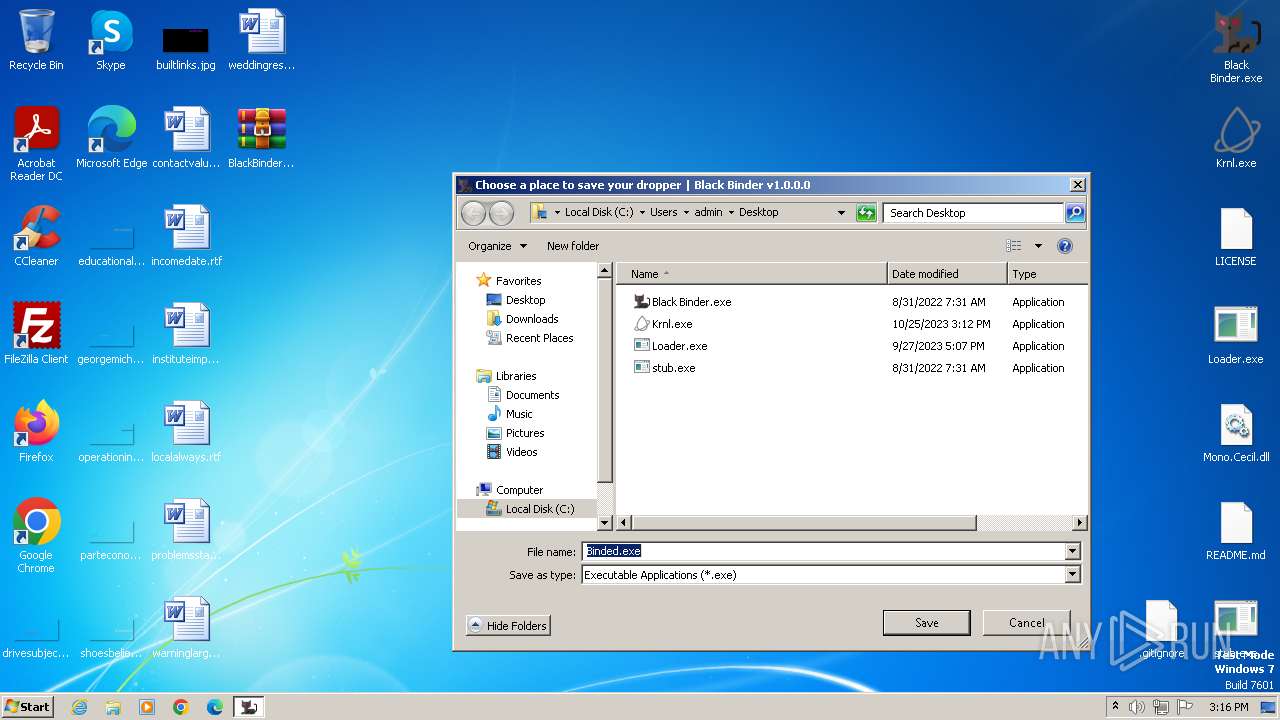Open Acrobat Reader DC shortcut

click(36, 144)
